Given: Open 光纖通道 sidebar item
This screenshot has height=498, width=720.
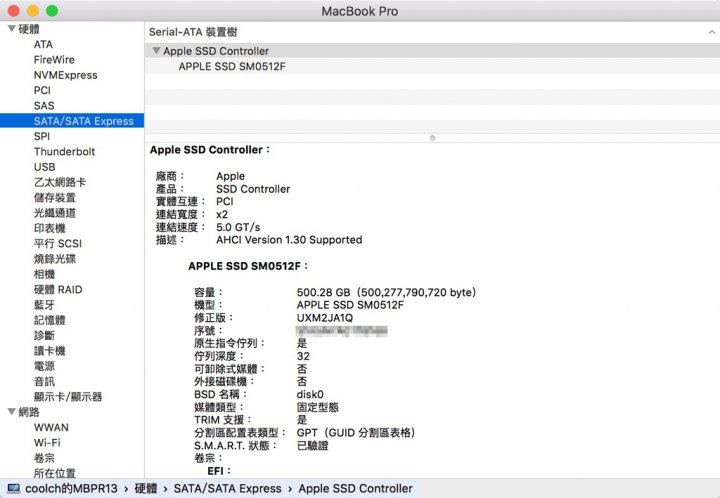Looking at the screenshot, I should pos(55,213).
